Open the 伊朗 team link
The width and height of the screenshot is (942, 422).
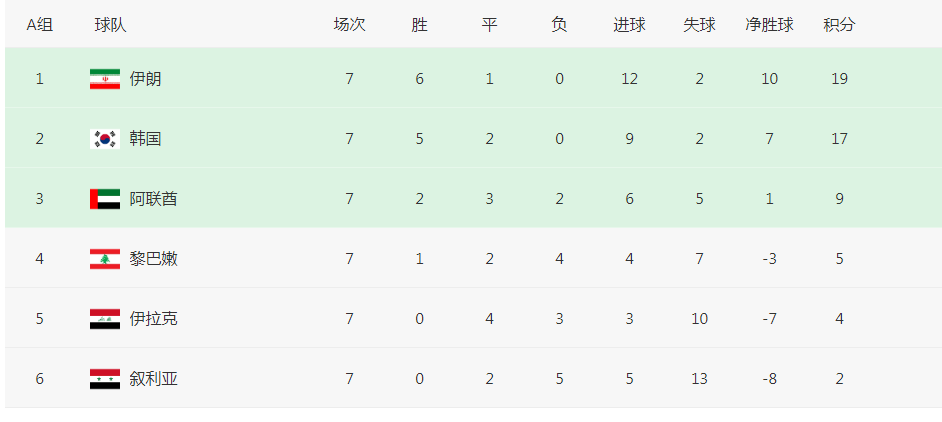coord(145,79)
